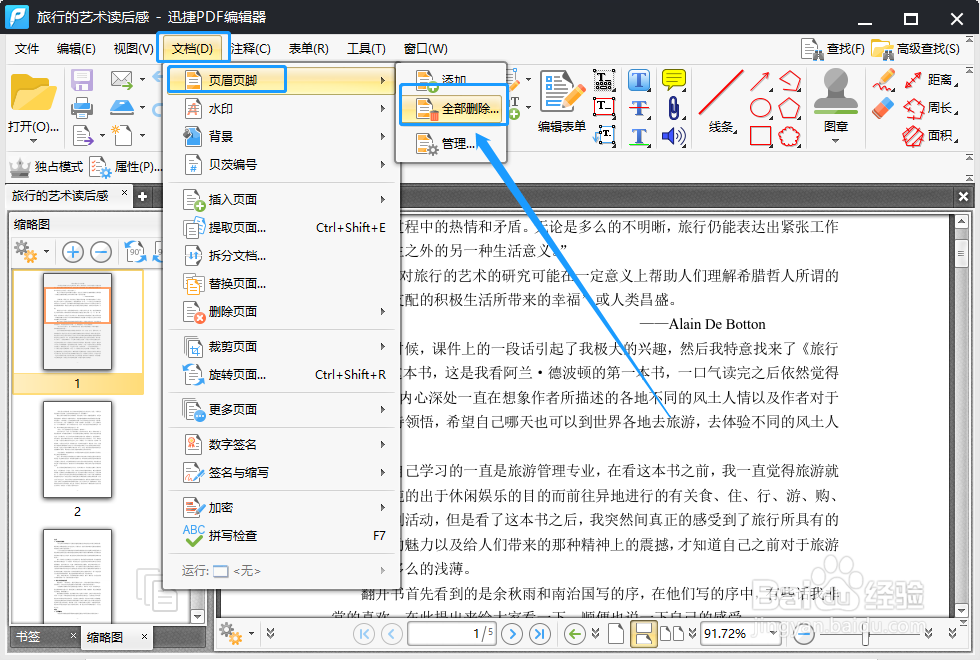Screen dimensions: 980x660
Task: Click the Advanced Find (高级查找) button
Action: tap(916, 48)
